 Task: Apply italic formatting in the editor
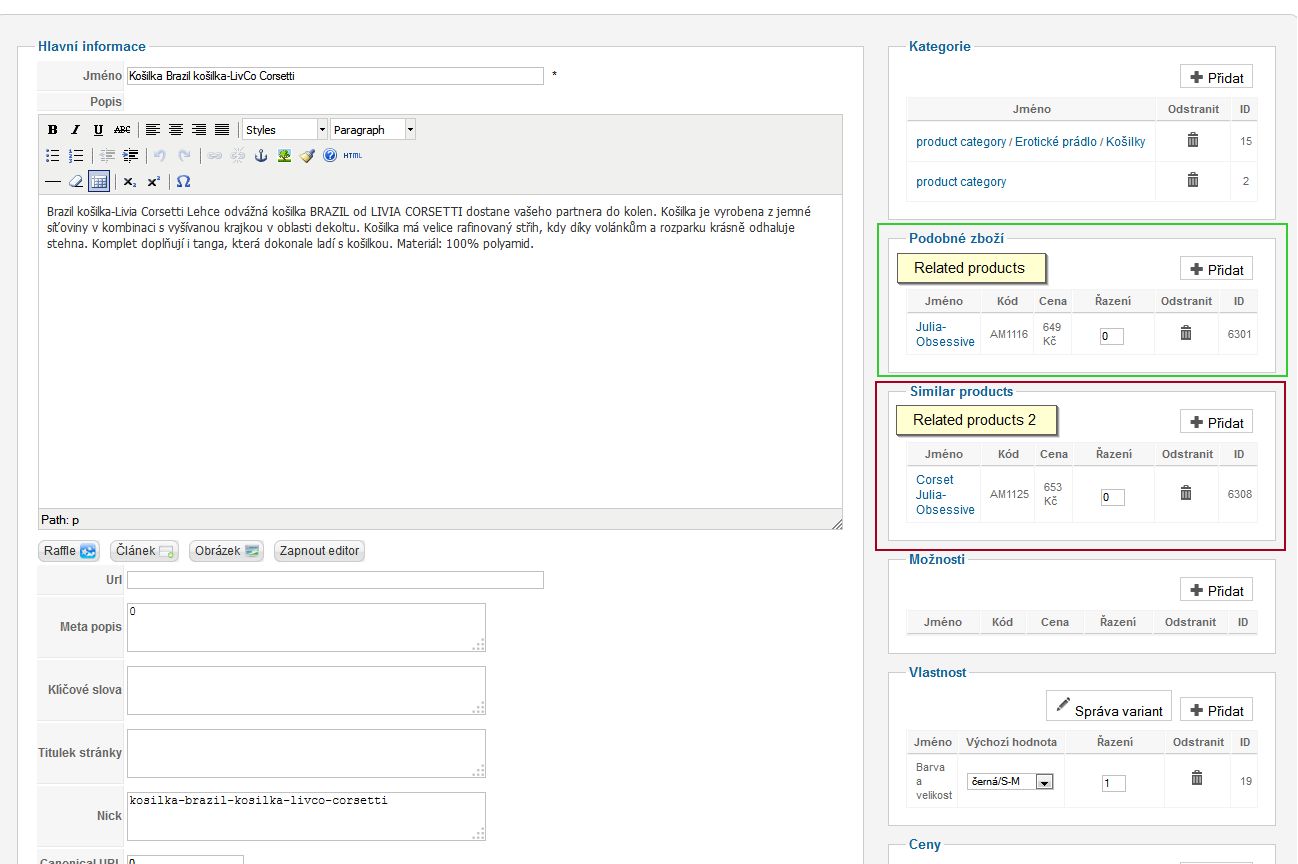75,130
